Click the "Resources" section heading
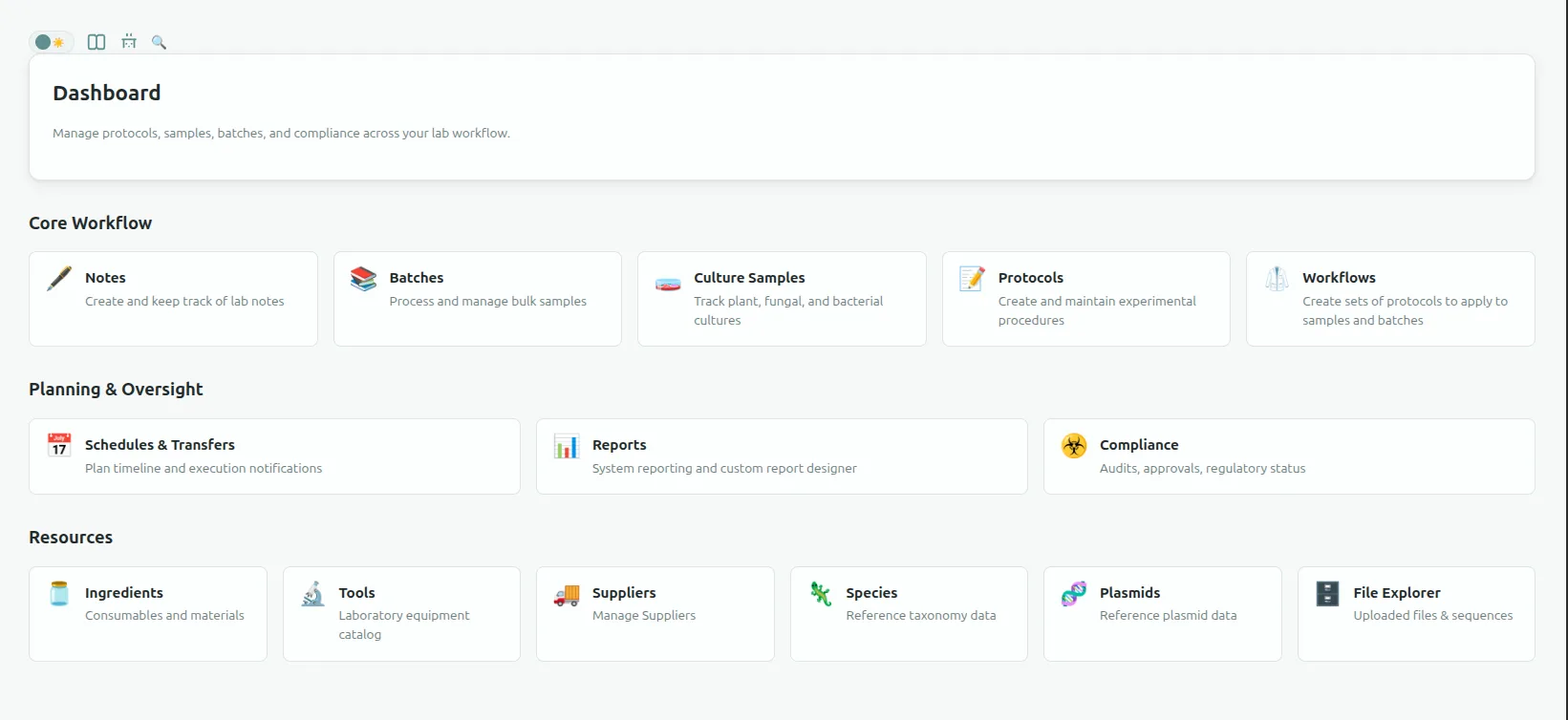This screenshot has height=720, width=1568. point(71,537)
